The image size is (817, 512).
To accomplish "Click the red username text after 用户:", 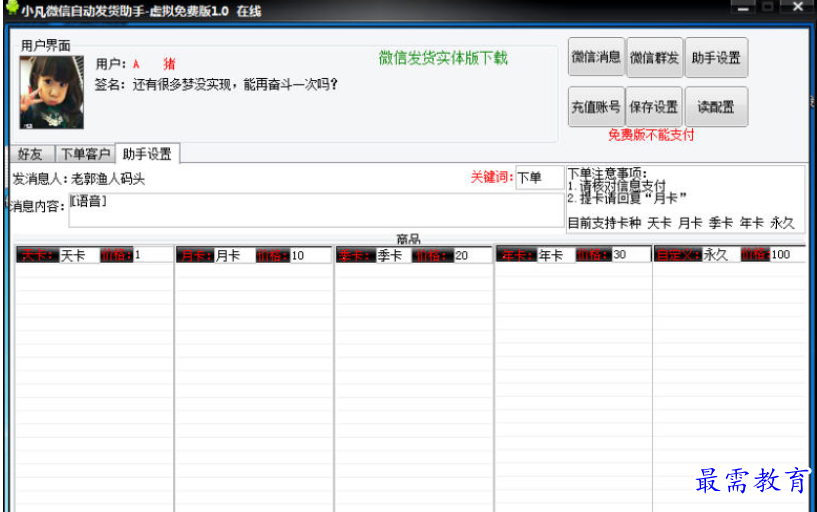I will tap(154, 64).
